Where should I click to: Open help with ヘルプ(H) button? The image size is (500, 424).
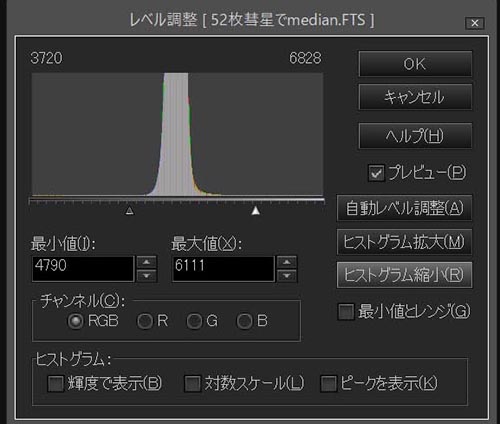(x=415, y=136)
